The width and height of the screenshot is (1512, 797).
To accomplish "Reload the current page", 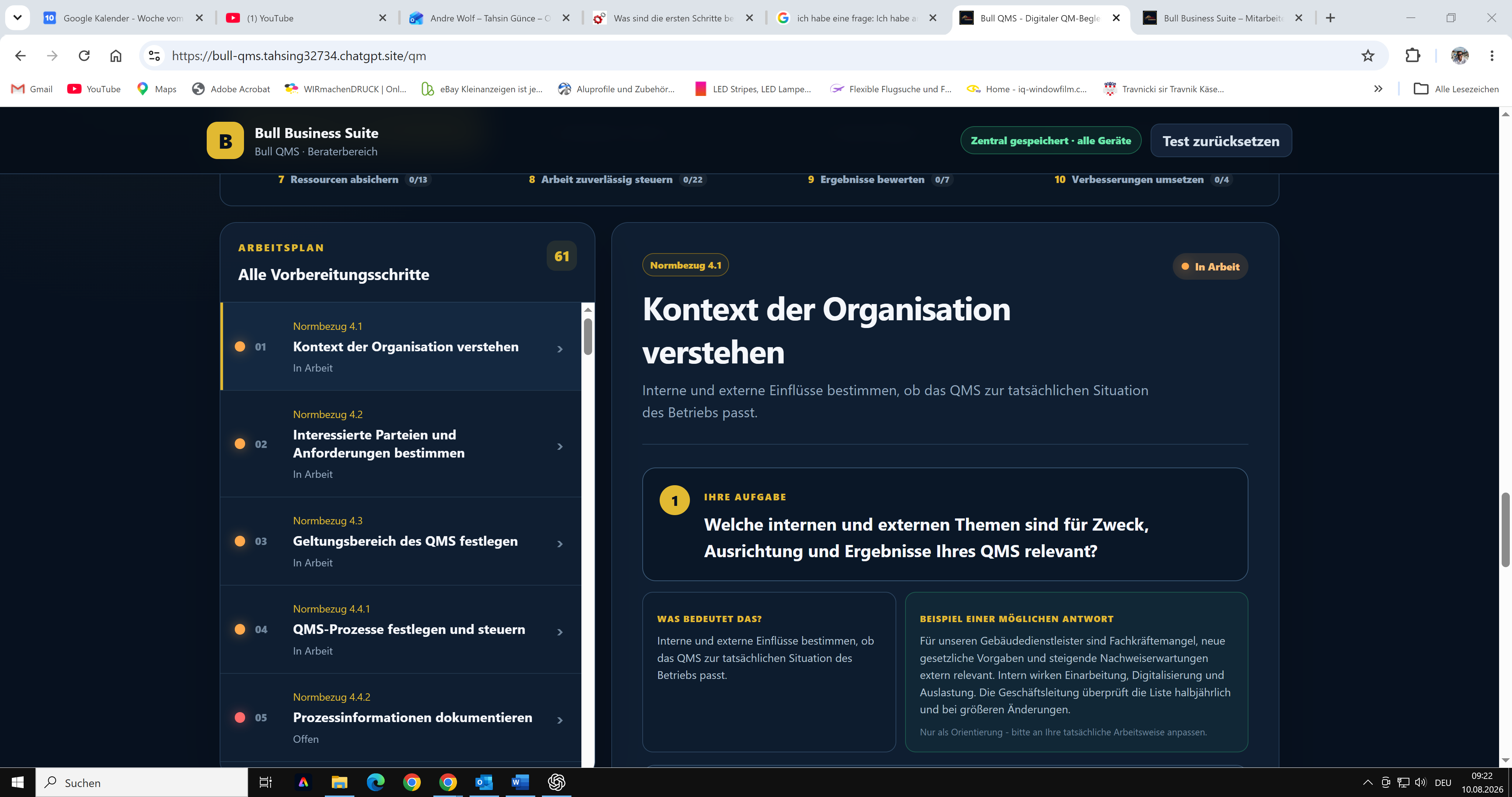I will [84, 56].
